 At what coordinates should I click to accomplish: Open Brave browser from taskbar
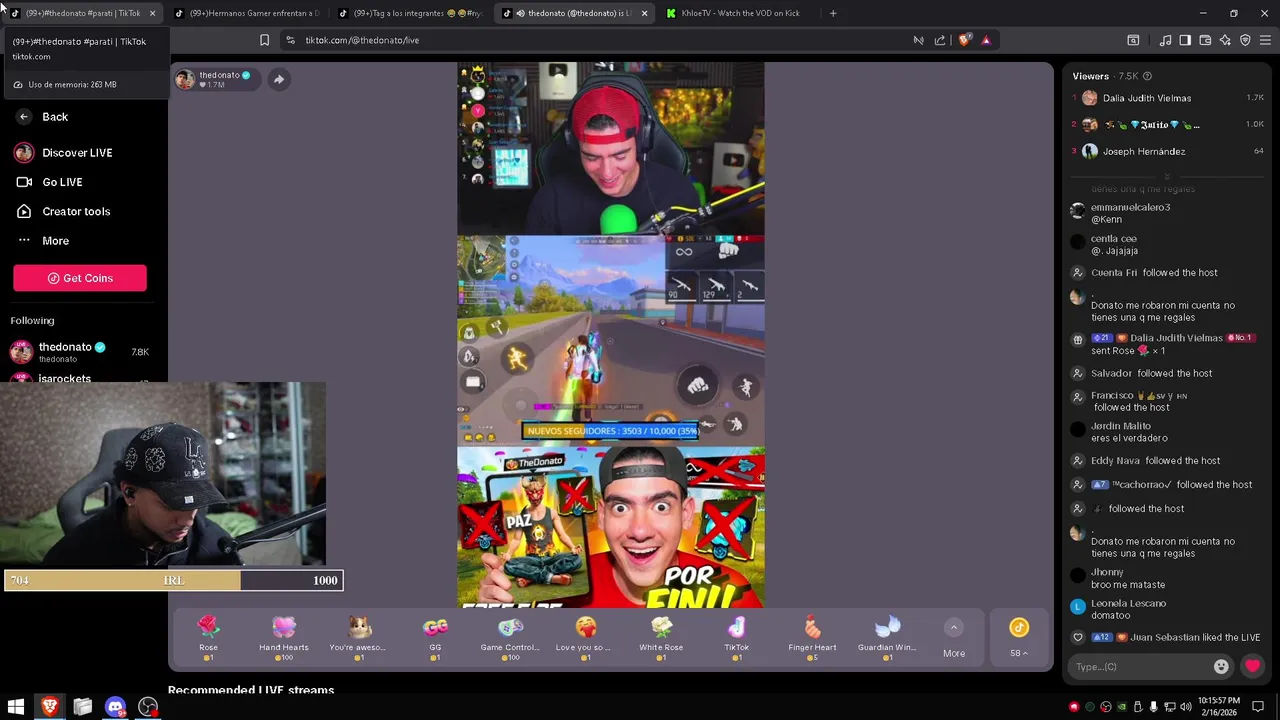tap(49, 707)
